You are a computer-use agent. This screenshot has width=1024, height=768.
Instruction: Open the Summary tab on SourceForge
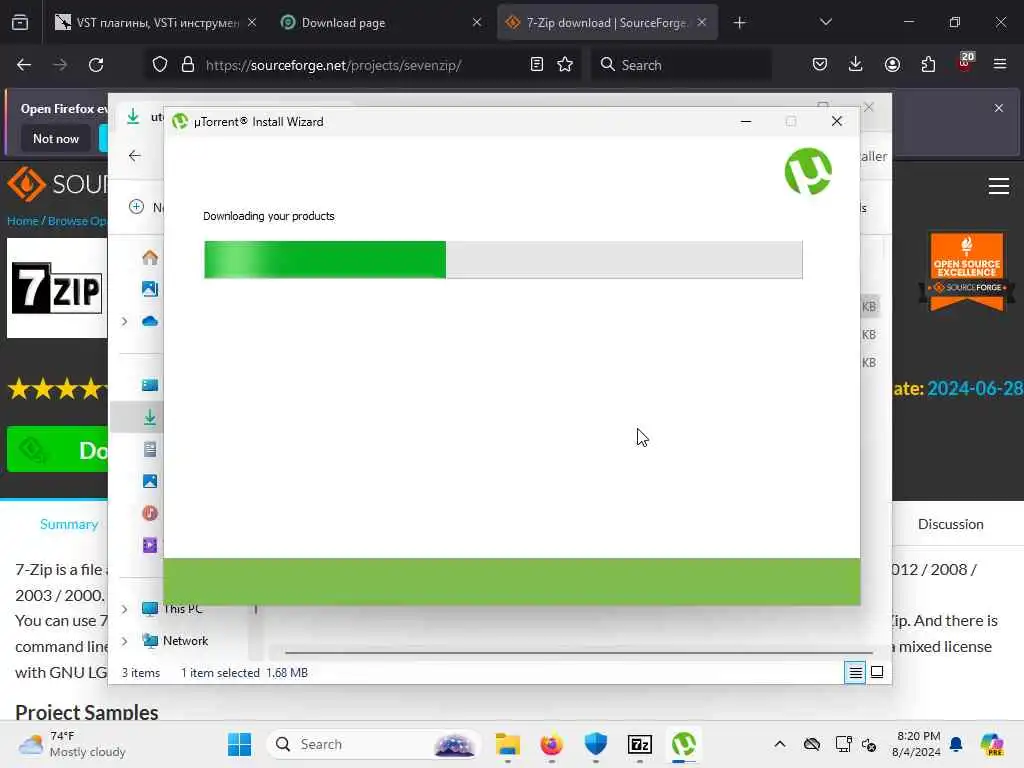[69, 524]
